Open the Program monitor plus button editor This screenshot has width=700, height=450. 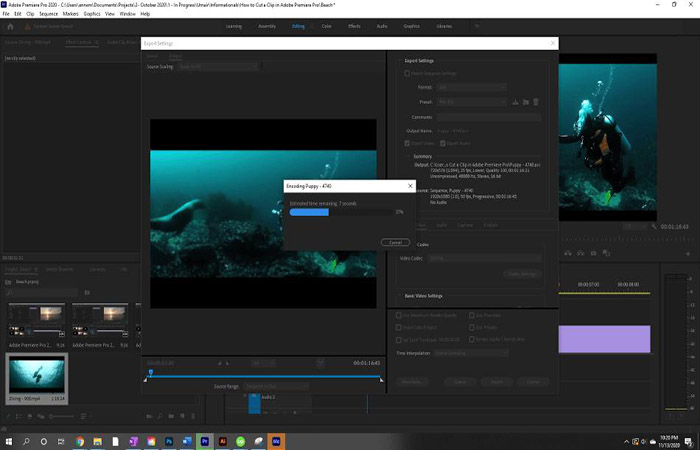pos(688,254)
